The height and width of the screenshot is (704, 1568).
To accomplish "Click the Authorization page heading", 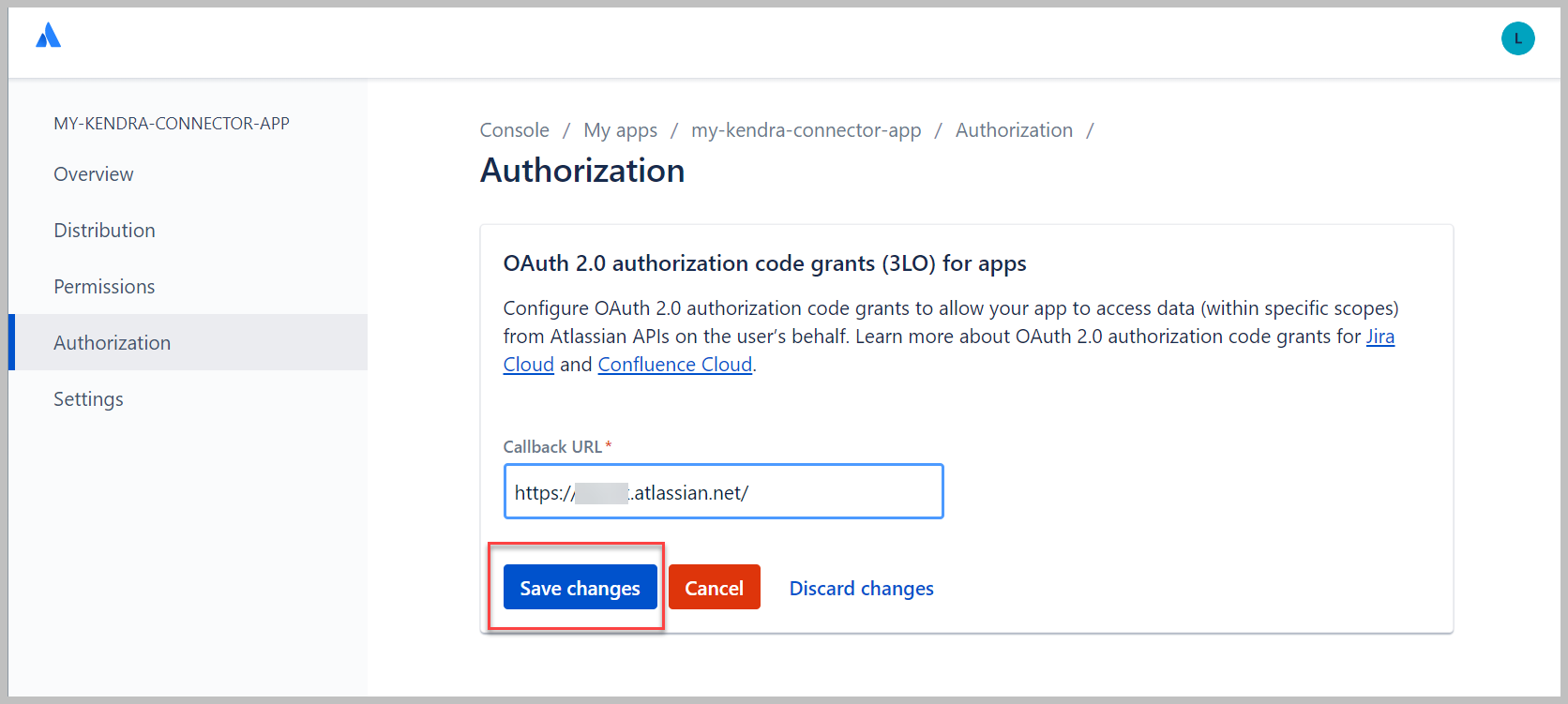I will [582, 171].
